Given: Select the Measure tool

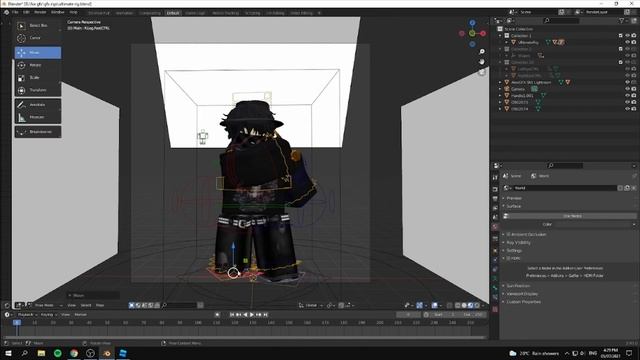Looking at the screenshot, I should (38, 117).
